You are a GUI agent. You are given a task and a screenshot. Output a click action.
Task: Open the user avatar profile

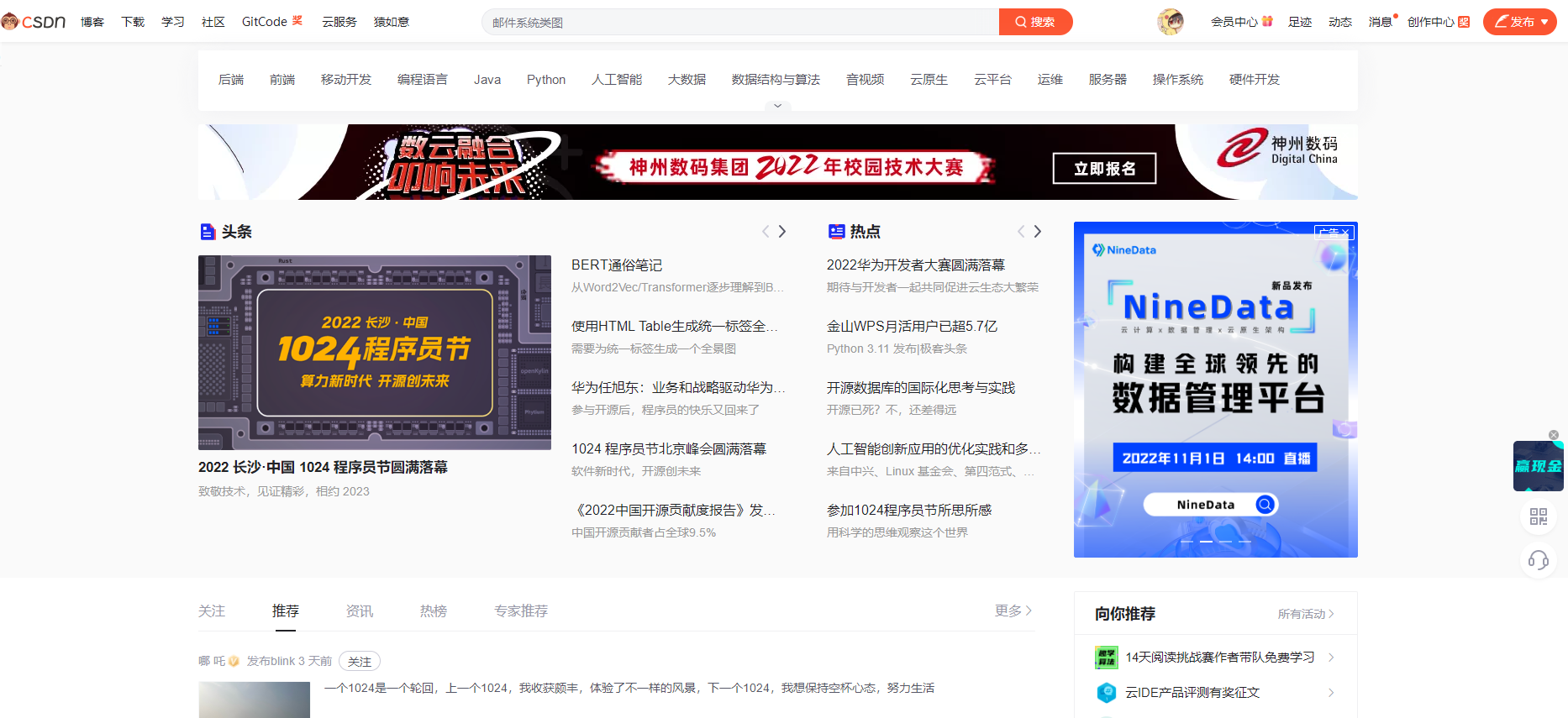point(1171,22)
